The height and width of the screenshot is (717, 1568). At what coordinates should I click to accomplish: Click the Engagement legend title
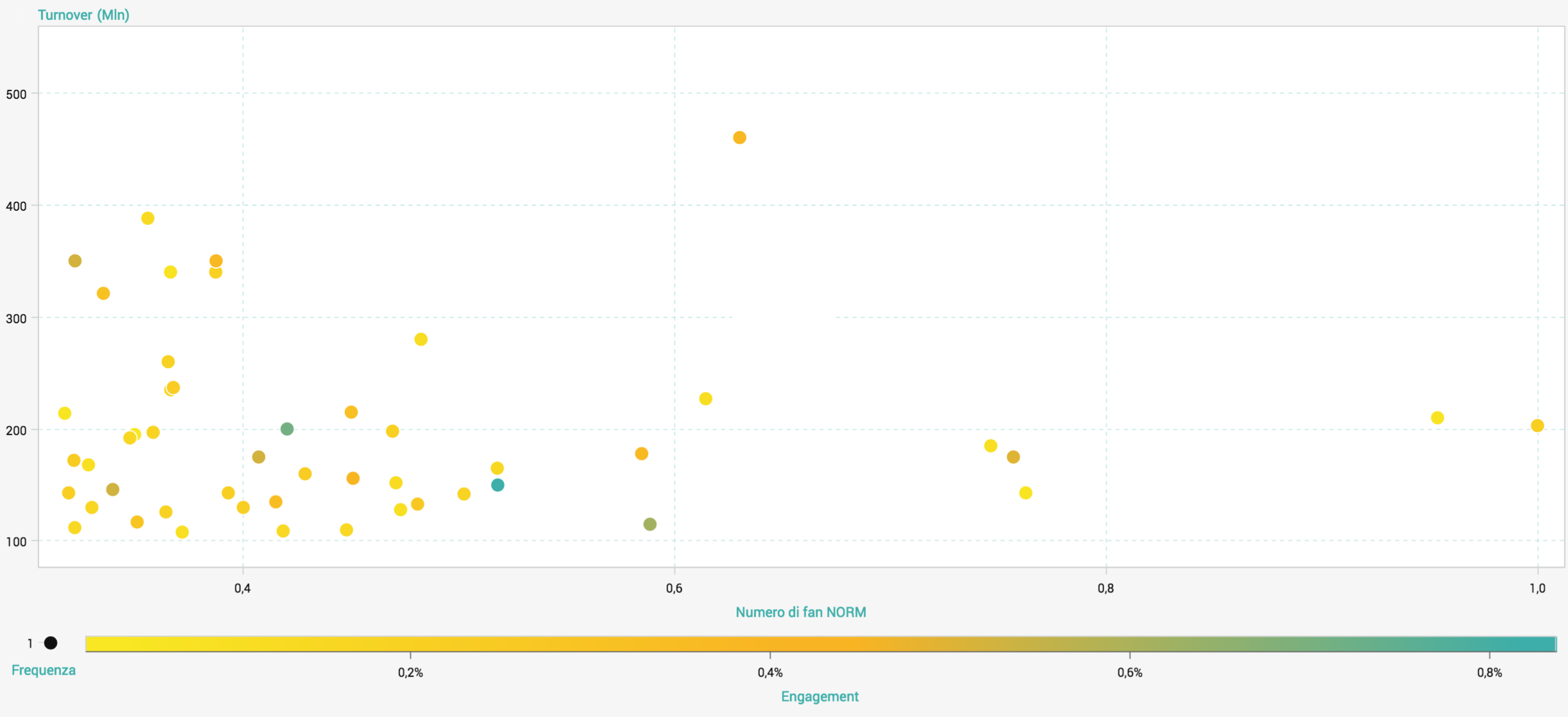pos(820,696)
